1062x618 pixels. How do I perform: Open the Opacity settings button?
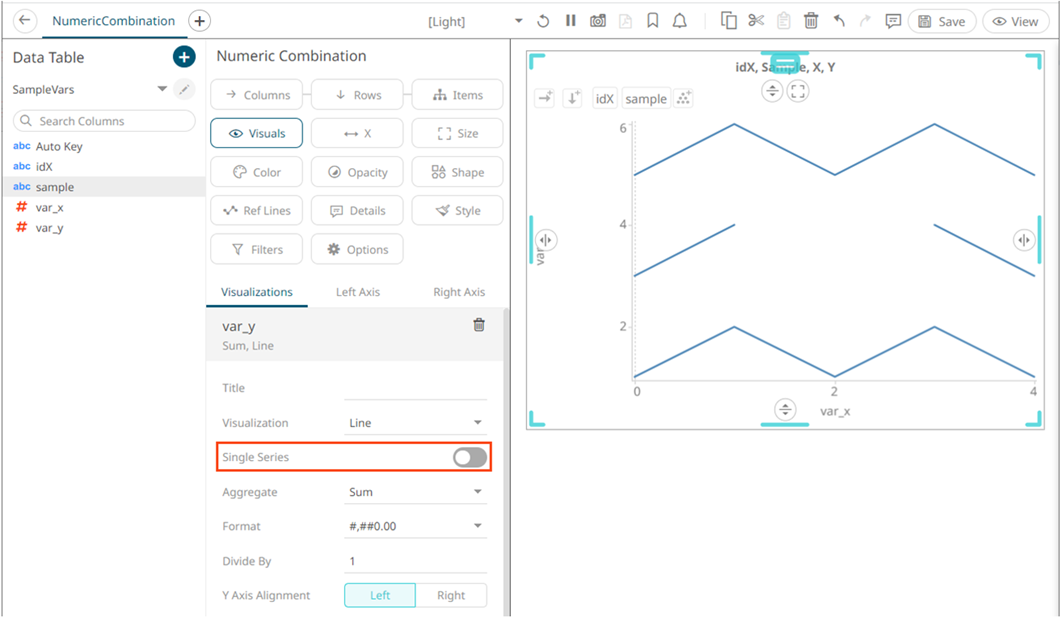click(357, 172)
